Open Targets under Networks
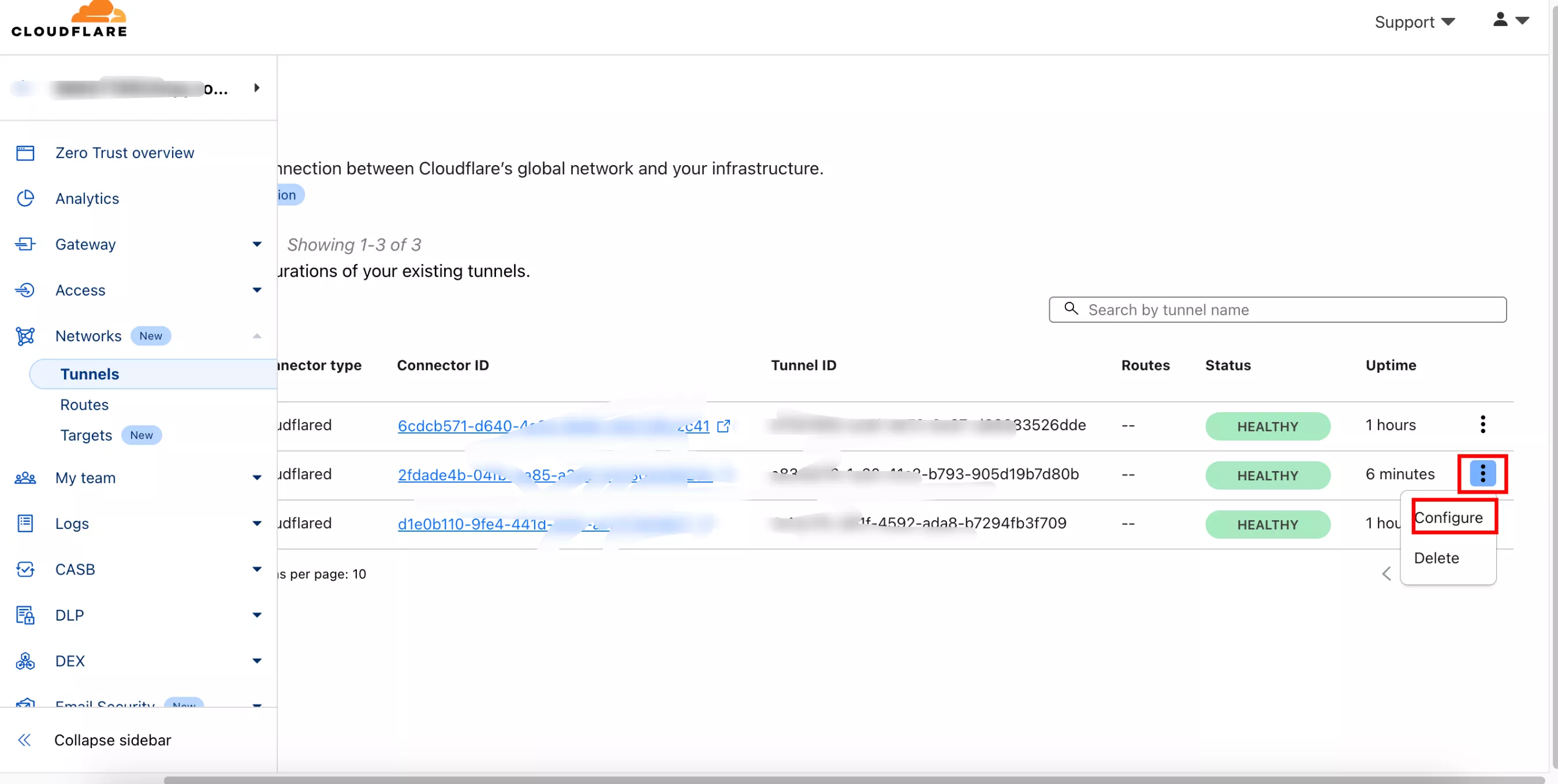The height and width of the screenshot is (784, 1558). pyautogui.click(x=86, y=435)
